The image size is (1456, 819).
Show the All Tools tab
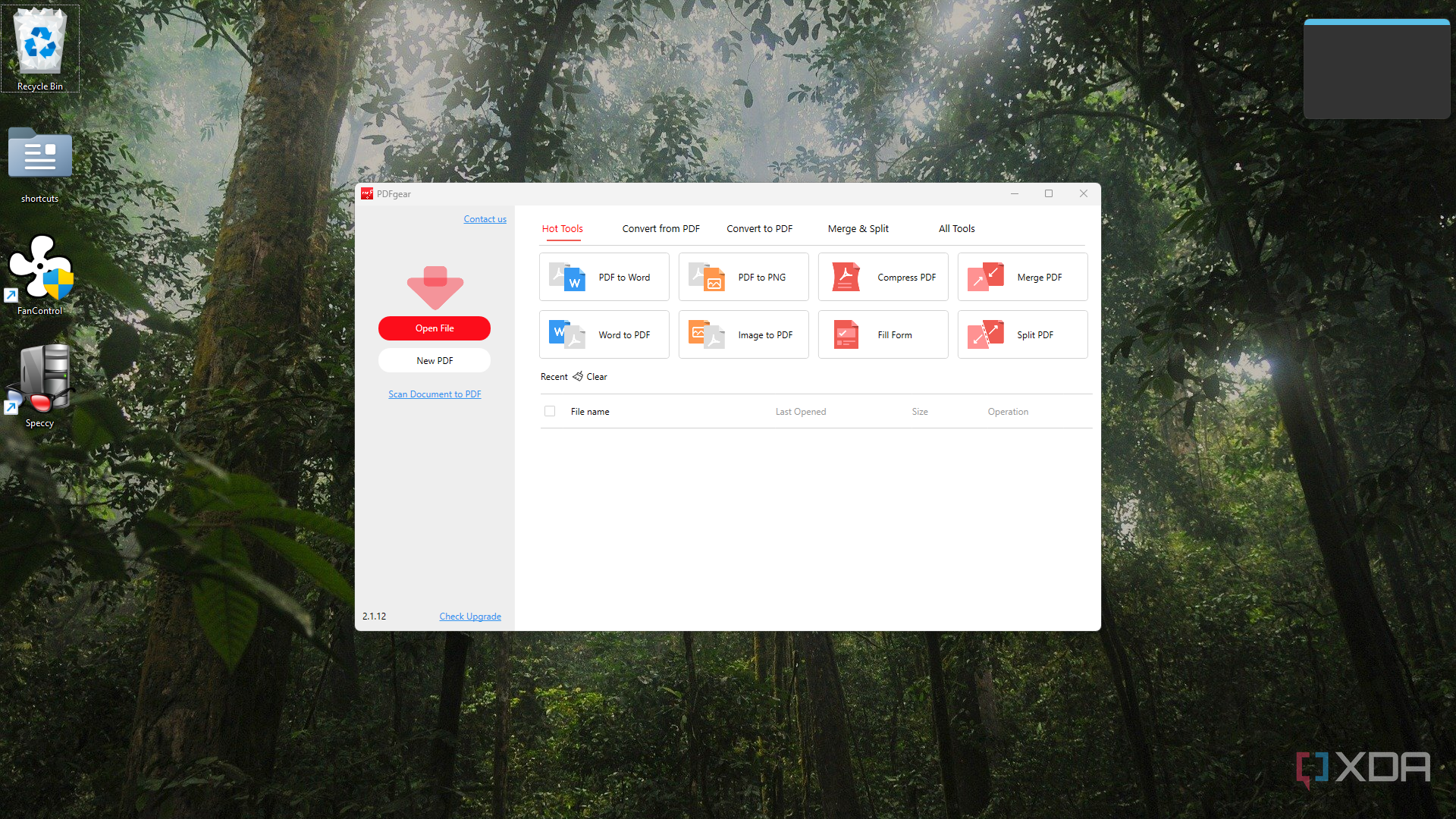[956, 228]
